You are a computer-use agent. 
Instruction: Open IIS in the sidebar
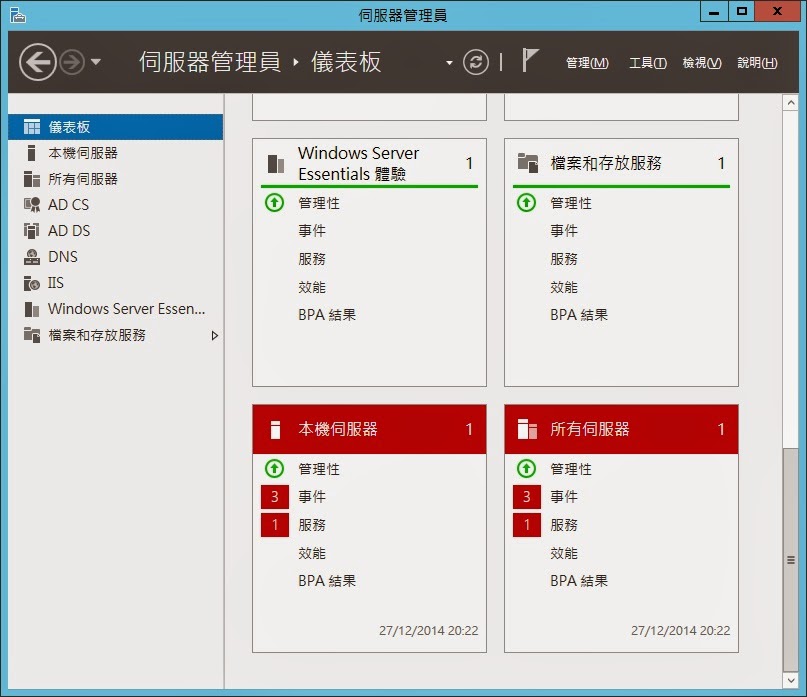(x=116, y=283)
